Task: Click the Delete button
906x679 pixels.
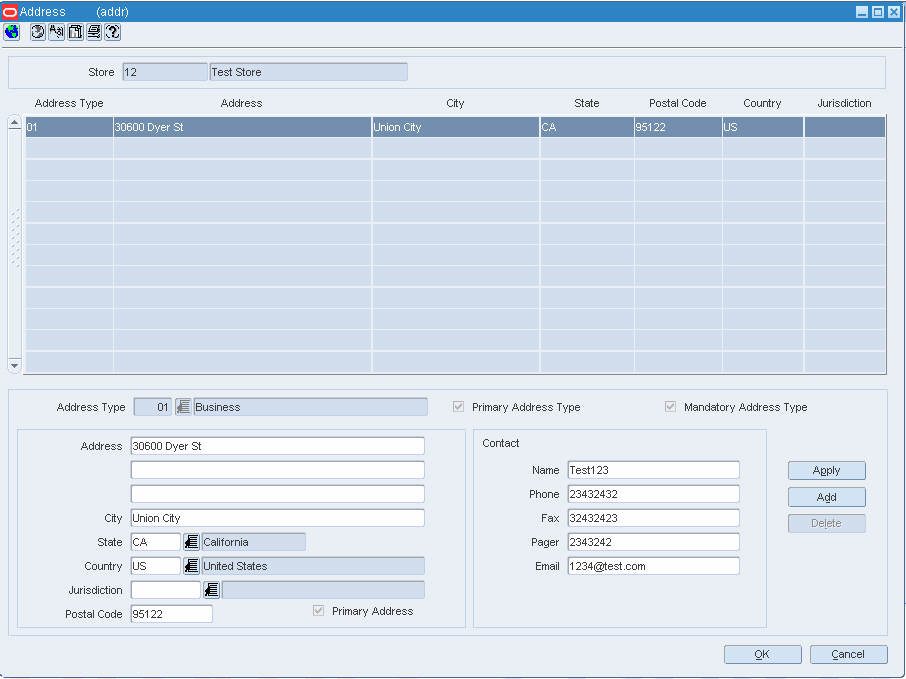Action: click(x=826, y=524)
